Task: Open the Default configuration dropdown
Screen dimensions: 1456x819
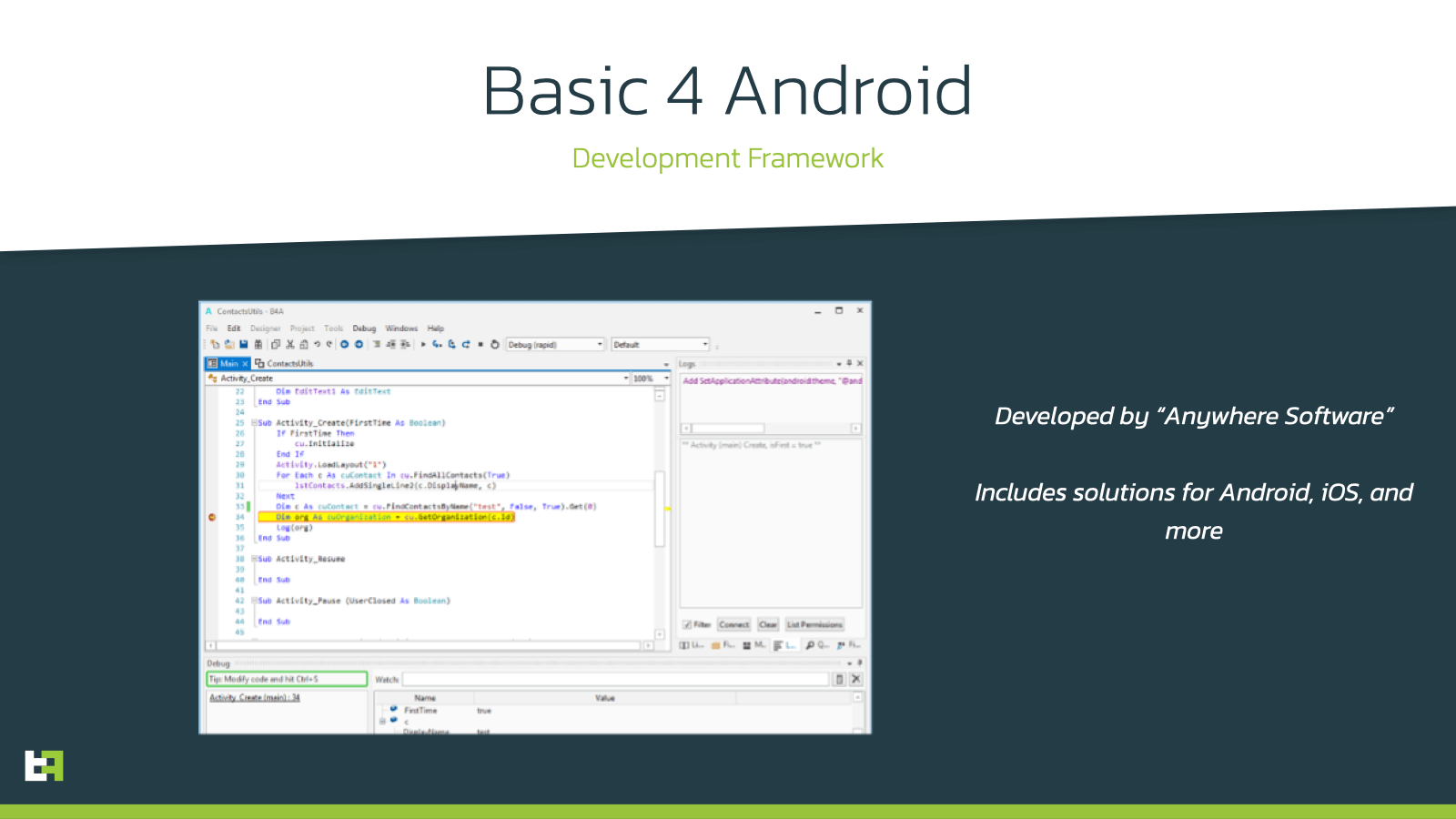Action: click(661, 344)
